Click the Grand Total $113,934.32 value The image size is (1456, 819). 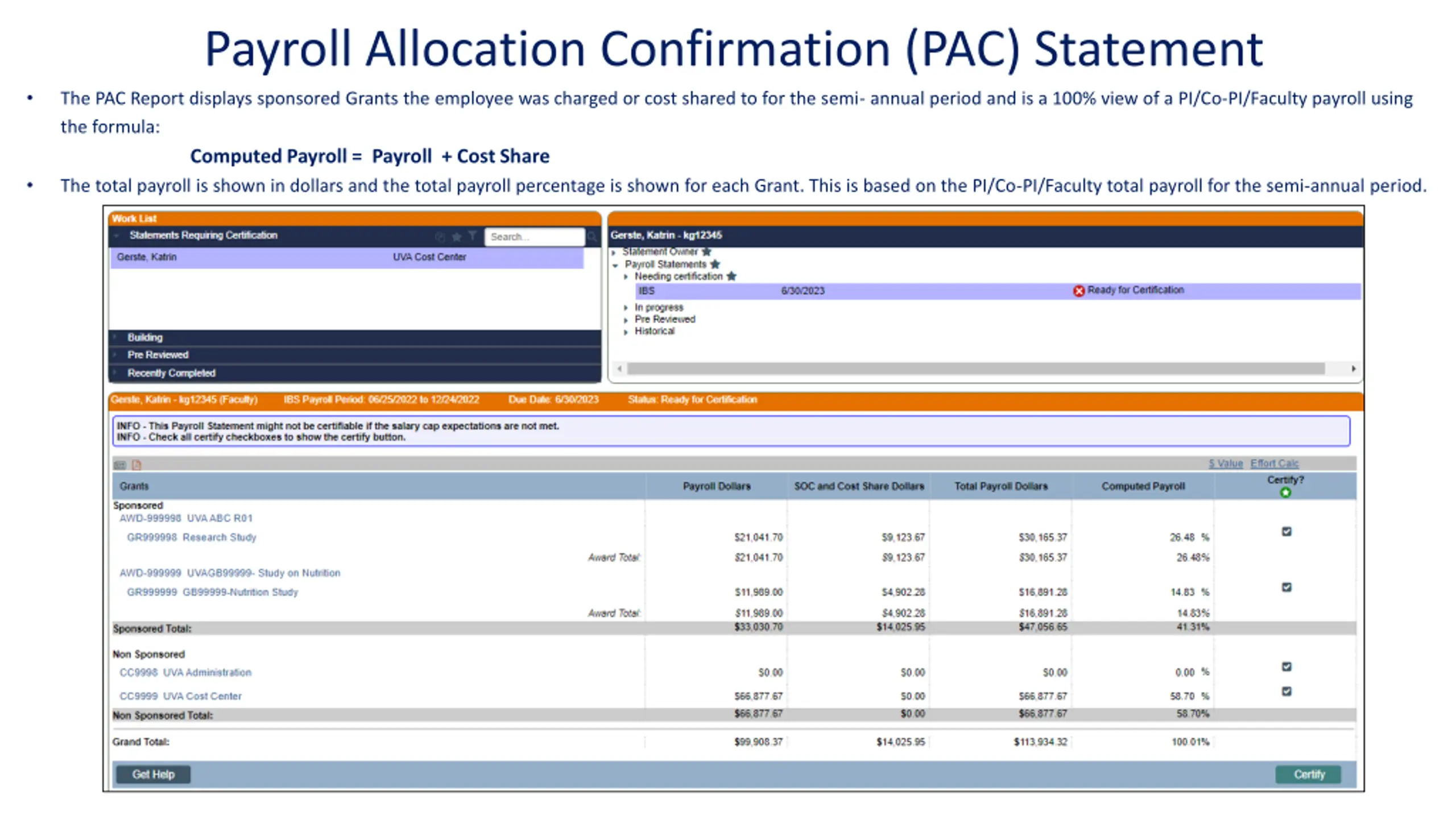click(1040, 742)
